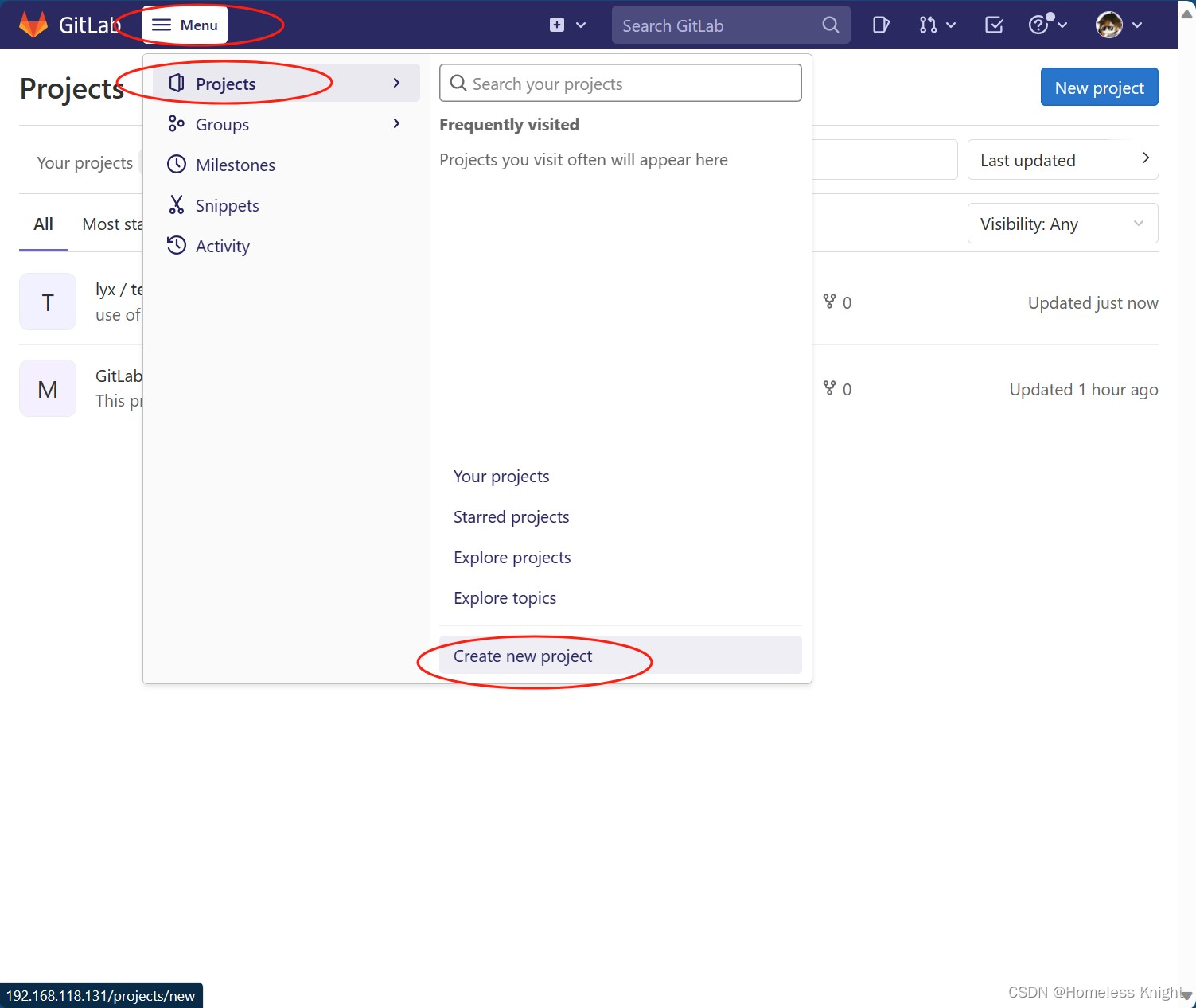This screenshot has width=1196, height=1008.
Task: Open the GitLab project link in the list
Action: point(119,376)
